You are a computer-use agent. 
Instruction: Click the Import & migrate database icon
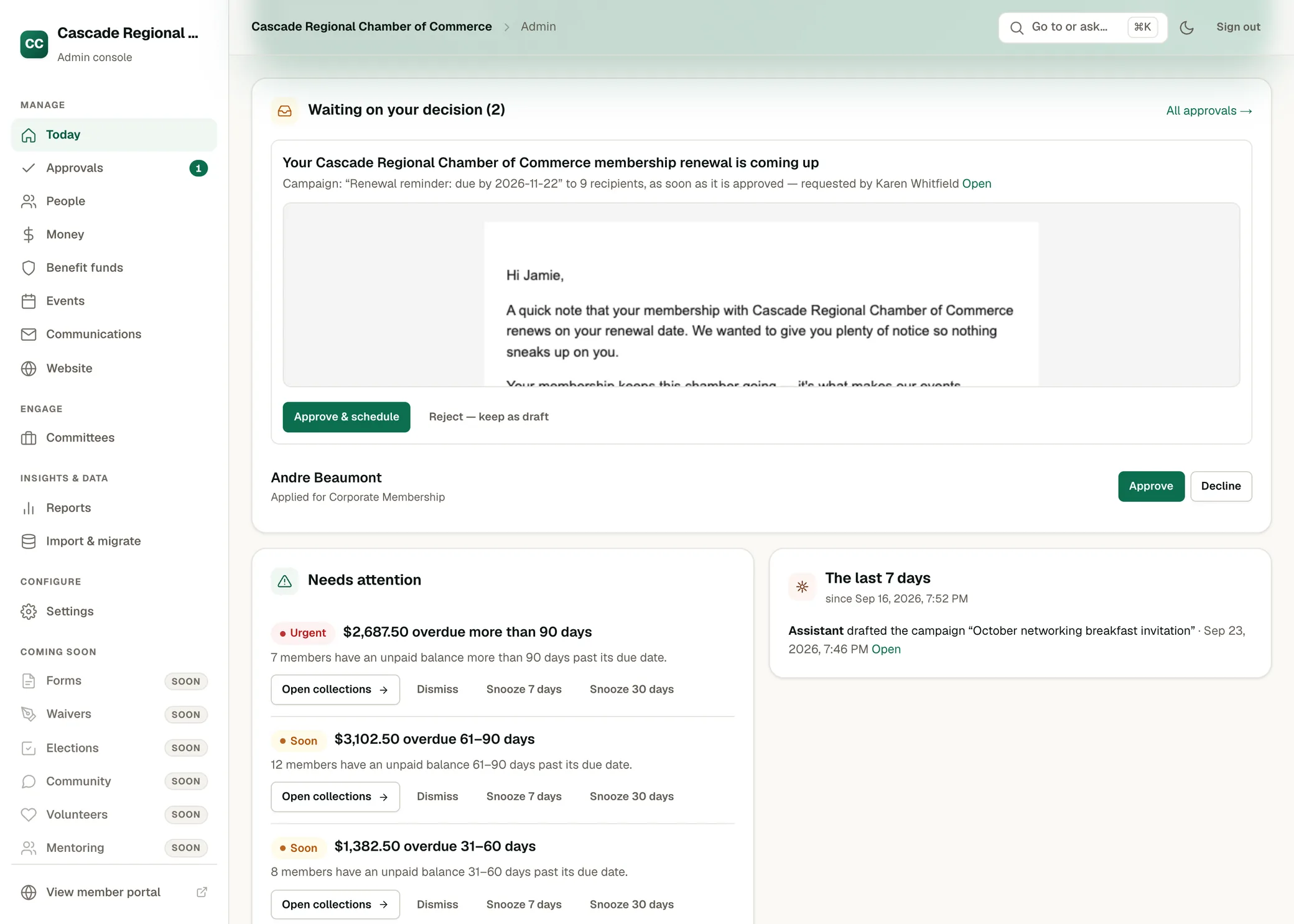[x=29, y=541]
